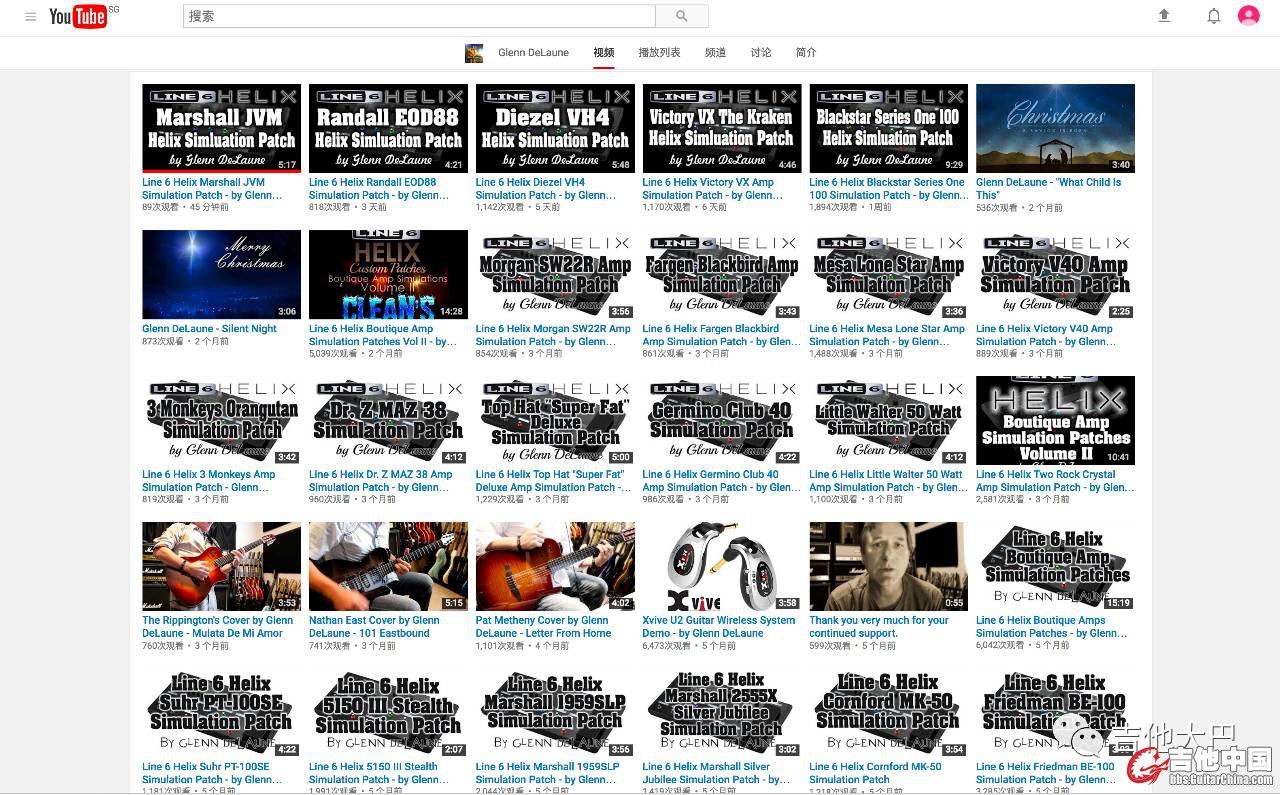Open Xvive U2 Guitar Wireless System Demo link
Screen dimensions: 1280x795
(718, 621)
